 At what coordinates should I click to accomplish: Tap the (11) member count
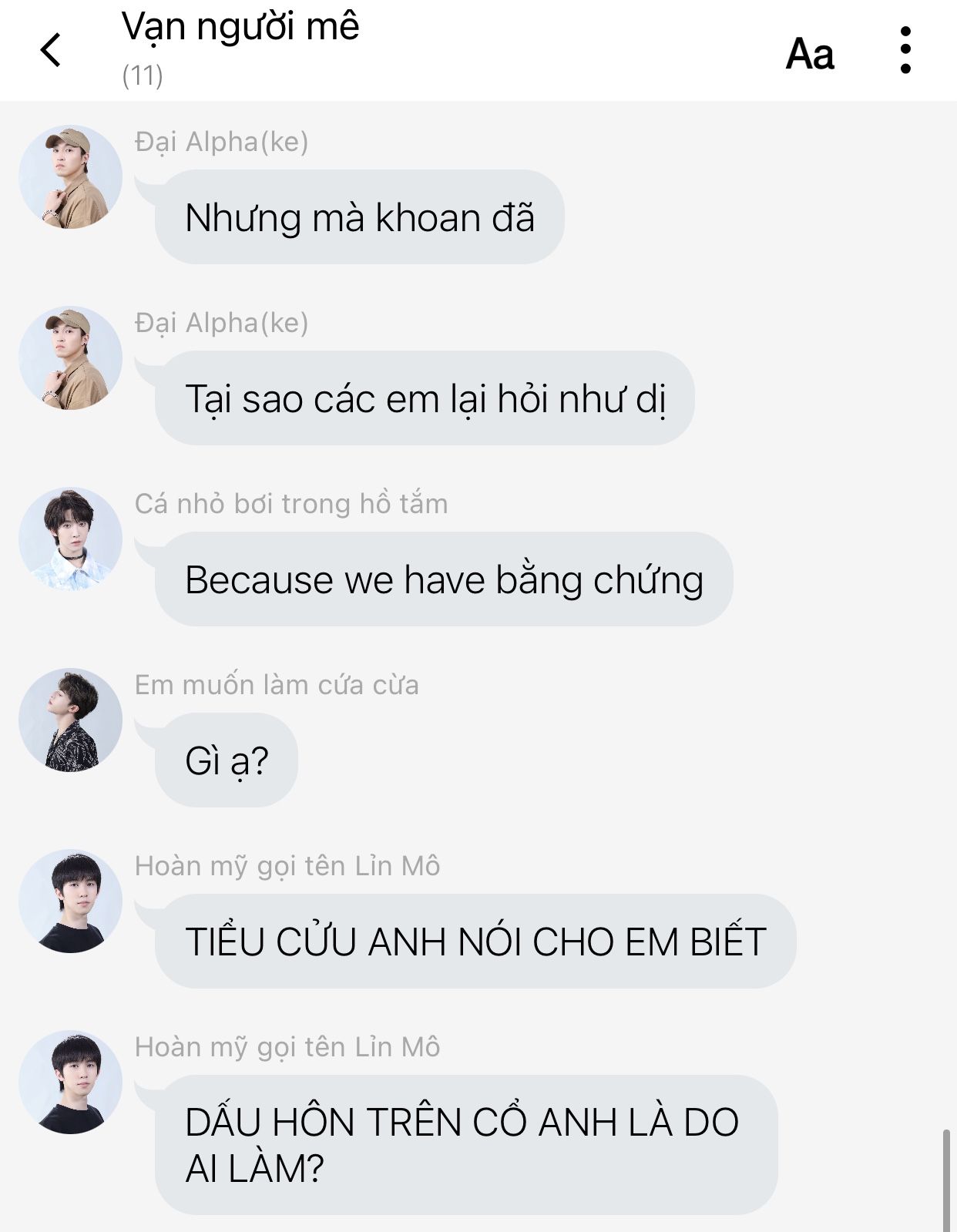point(143,76)
